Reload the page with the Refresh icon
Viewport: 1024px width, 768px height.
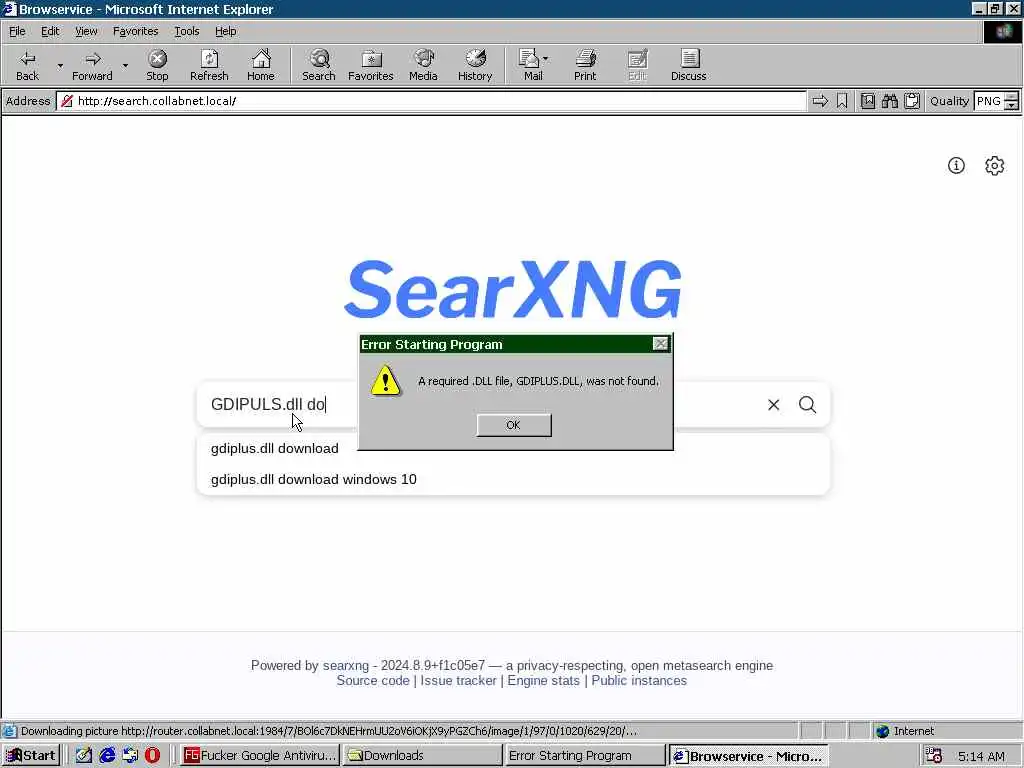point(209,65)
